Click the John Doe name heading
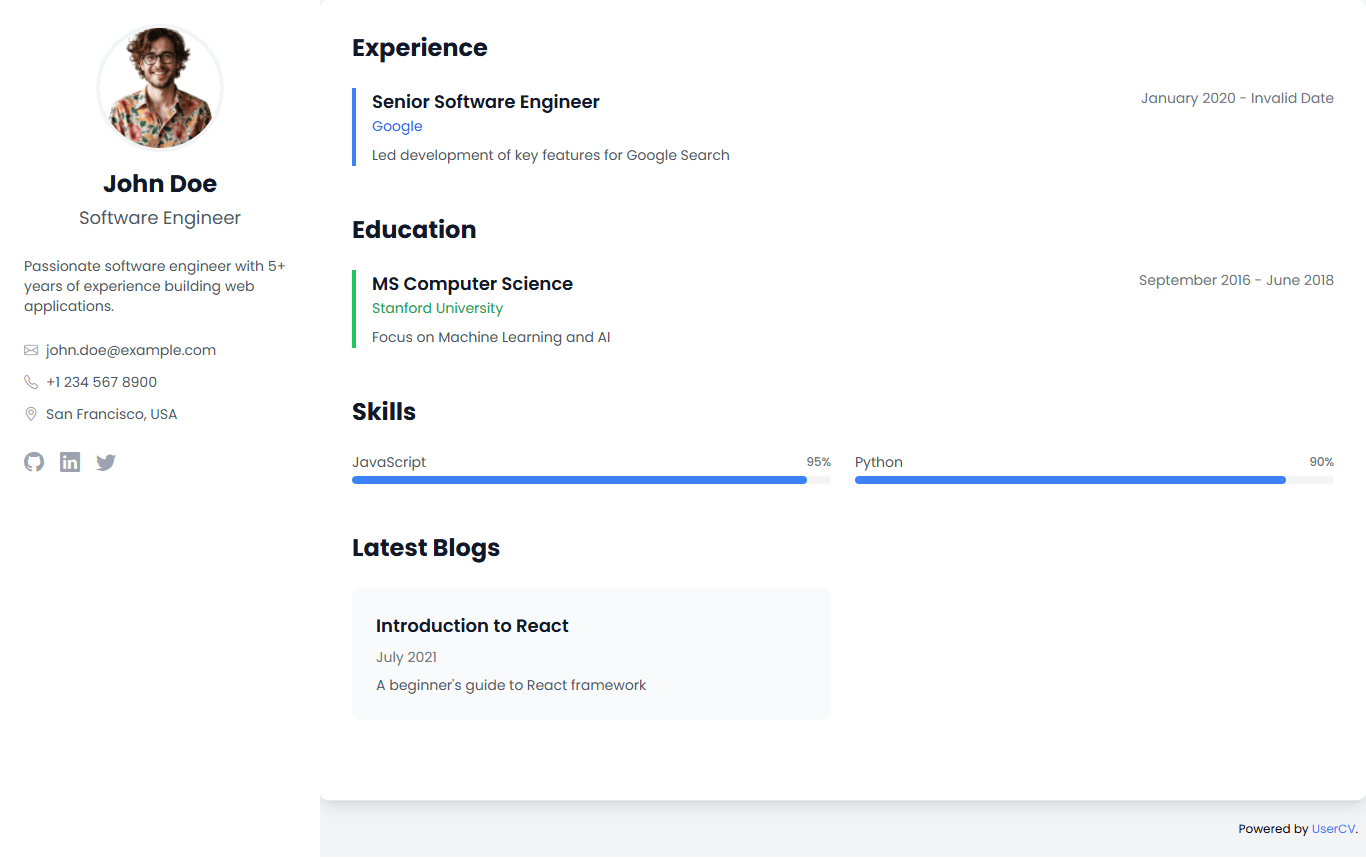The width and height of the screenshot is (1366, 858). click(x=160, y=184)
